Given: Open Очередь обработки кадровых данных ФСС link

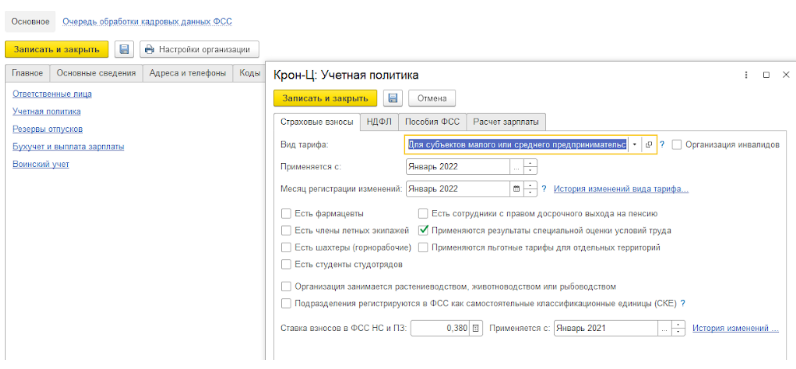Looking at the screenshot, I should click(147, 22).
